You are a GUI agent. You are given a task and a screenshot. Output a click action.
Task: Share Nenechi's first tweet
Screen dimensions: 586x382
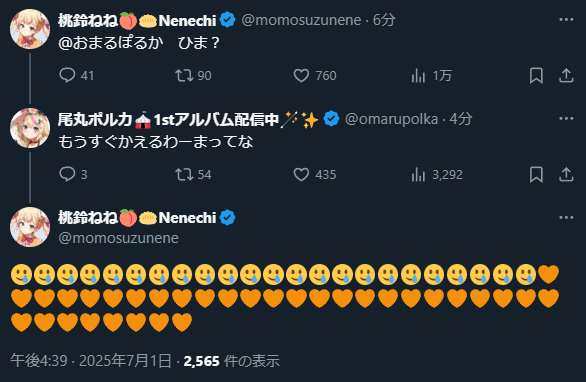pos(566,76)
